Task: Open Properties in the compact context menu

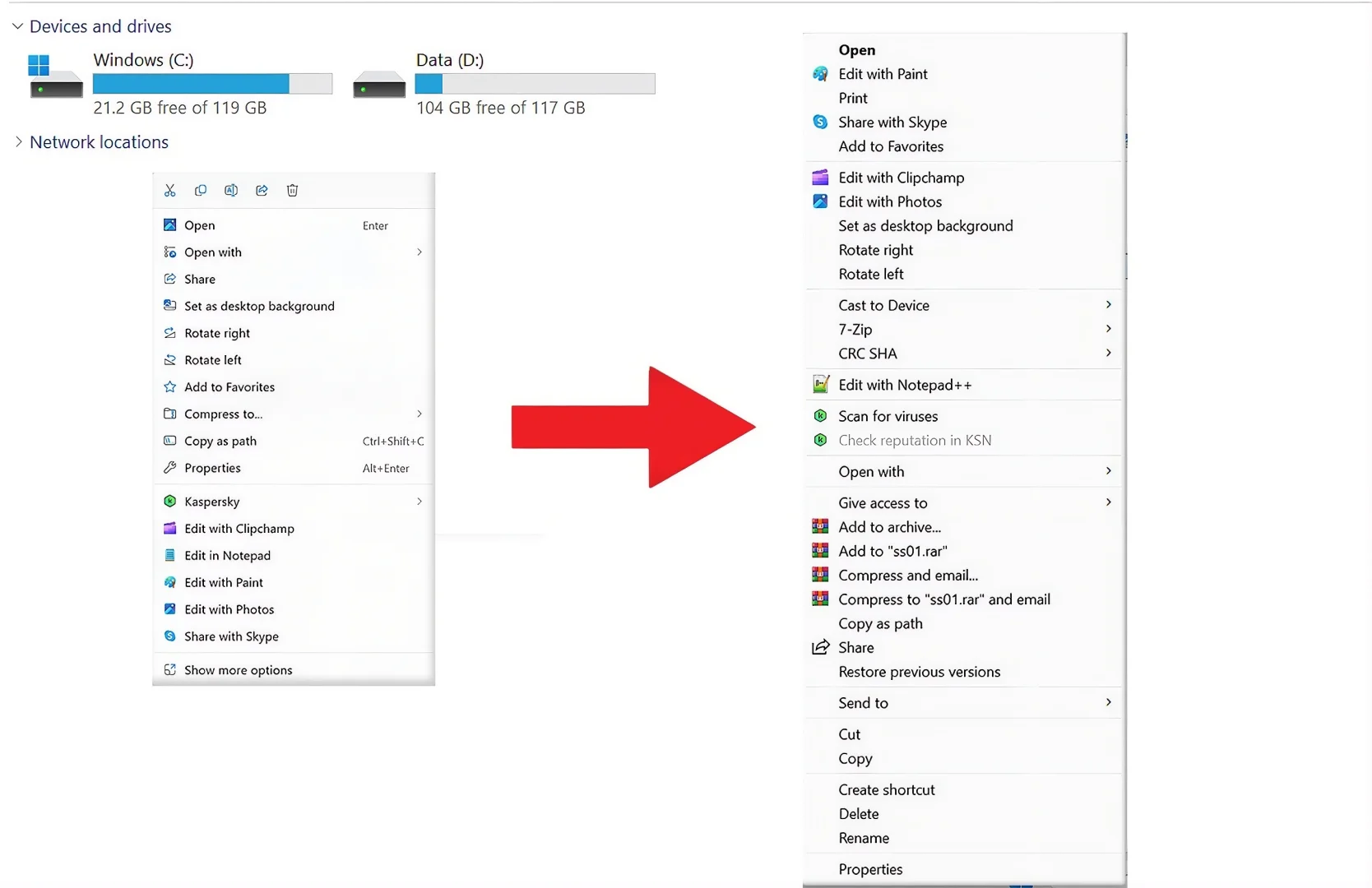Action: coord(294,468)
